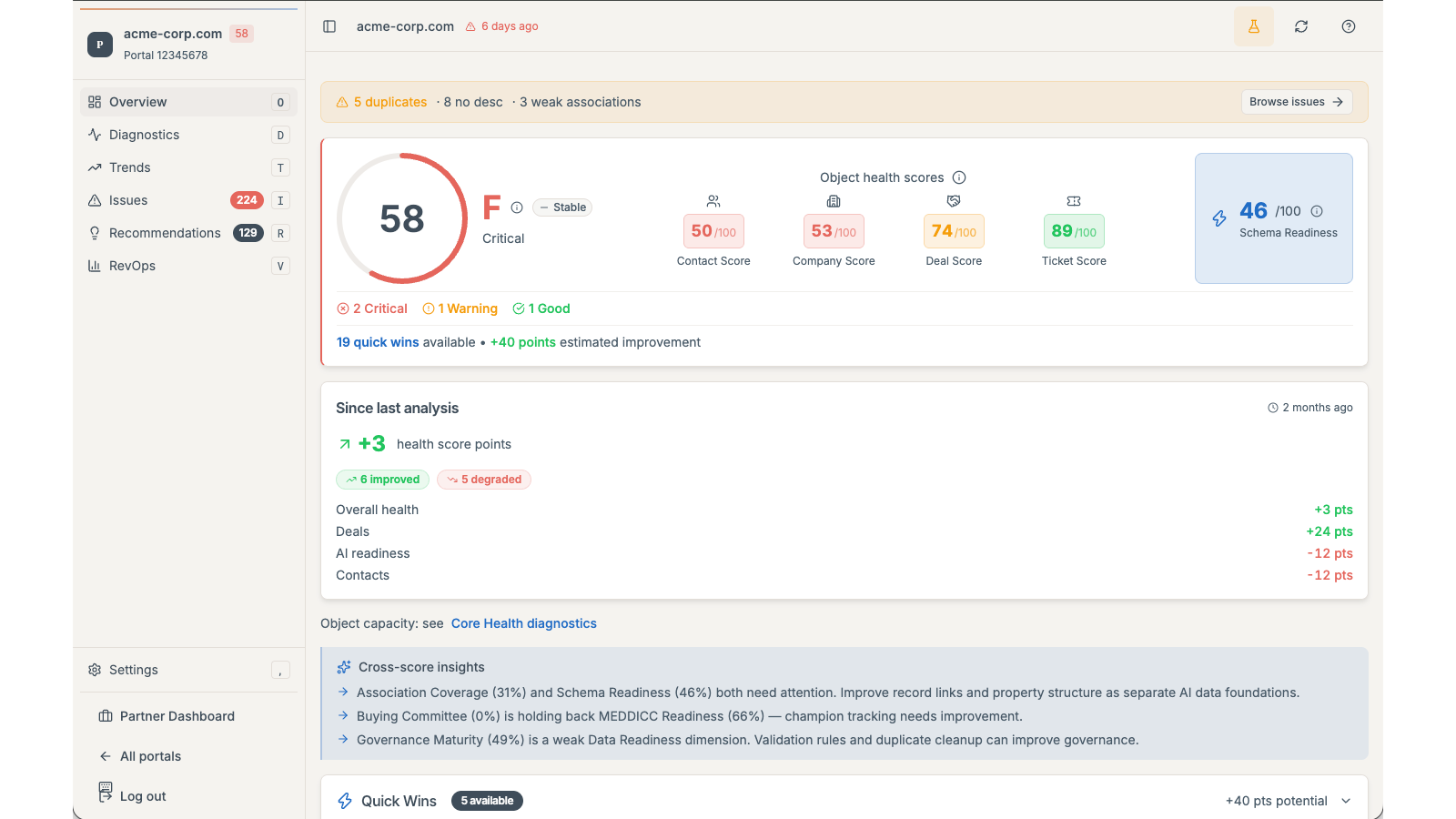Open the Issues list
This screenshot has height=819, width=1456.
188,200
